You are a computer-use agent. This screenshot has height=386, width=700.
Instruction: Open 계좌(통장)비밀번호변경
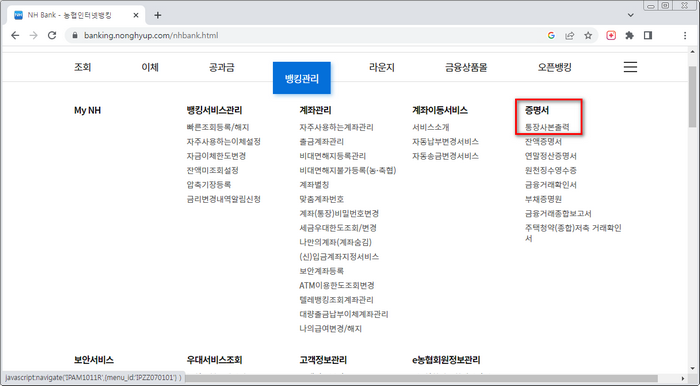[x=339, y=213]
